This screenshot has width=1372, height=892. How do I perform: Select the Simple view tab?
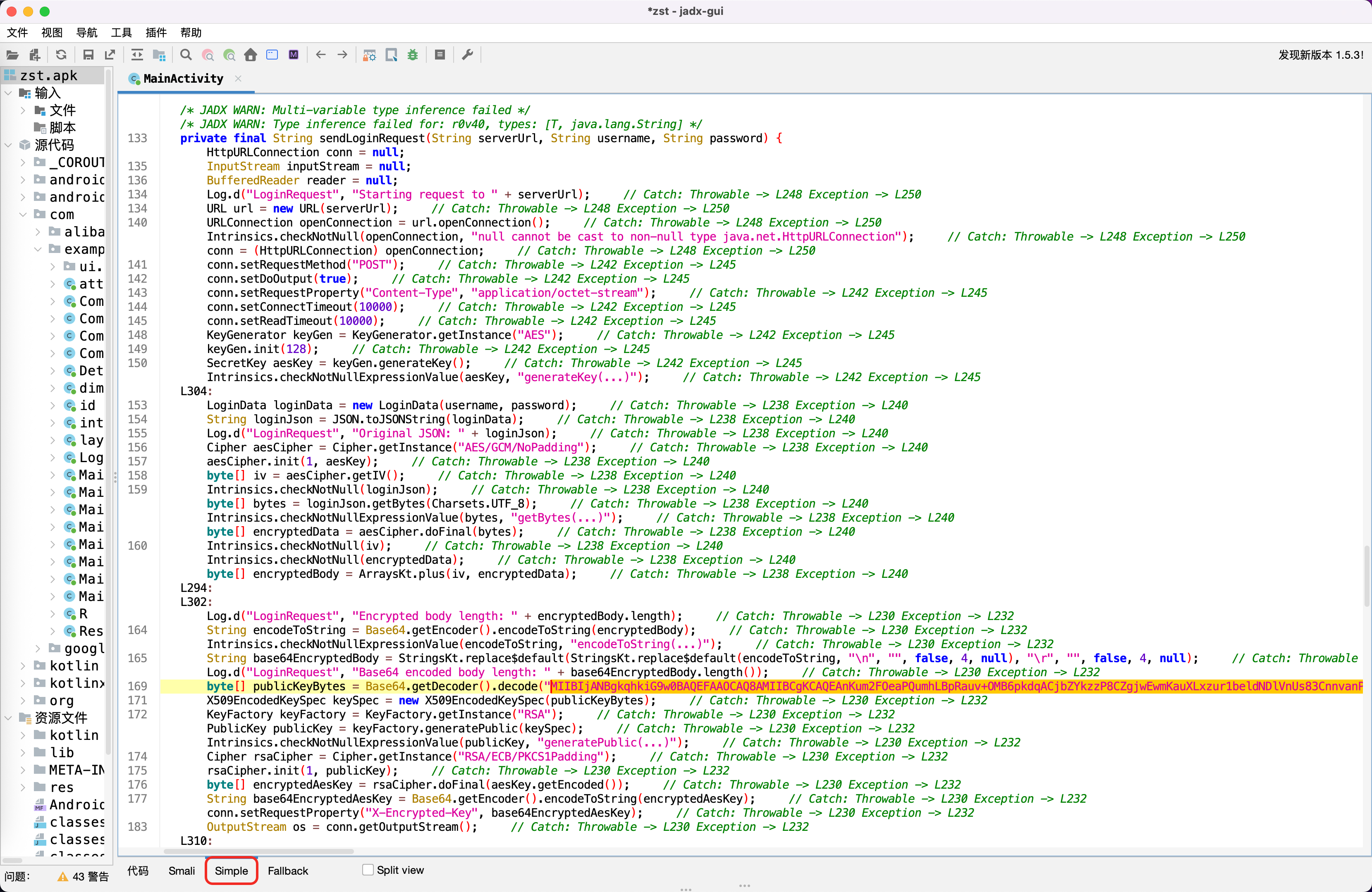click(231, 871)
